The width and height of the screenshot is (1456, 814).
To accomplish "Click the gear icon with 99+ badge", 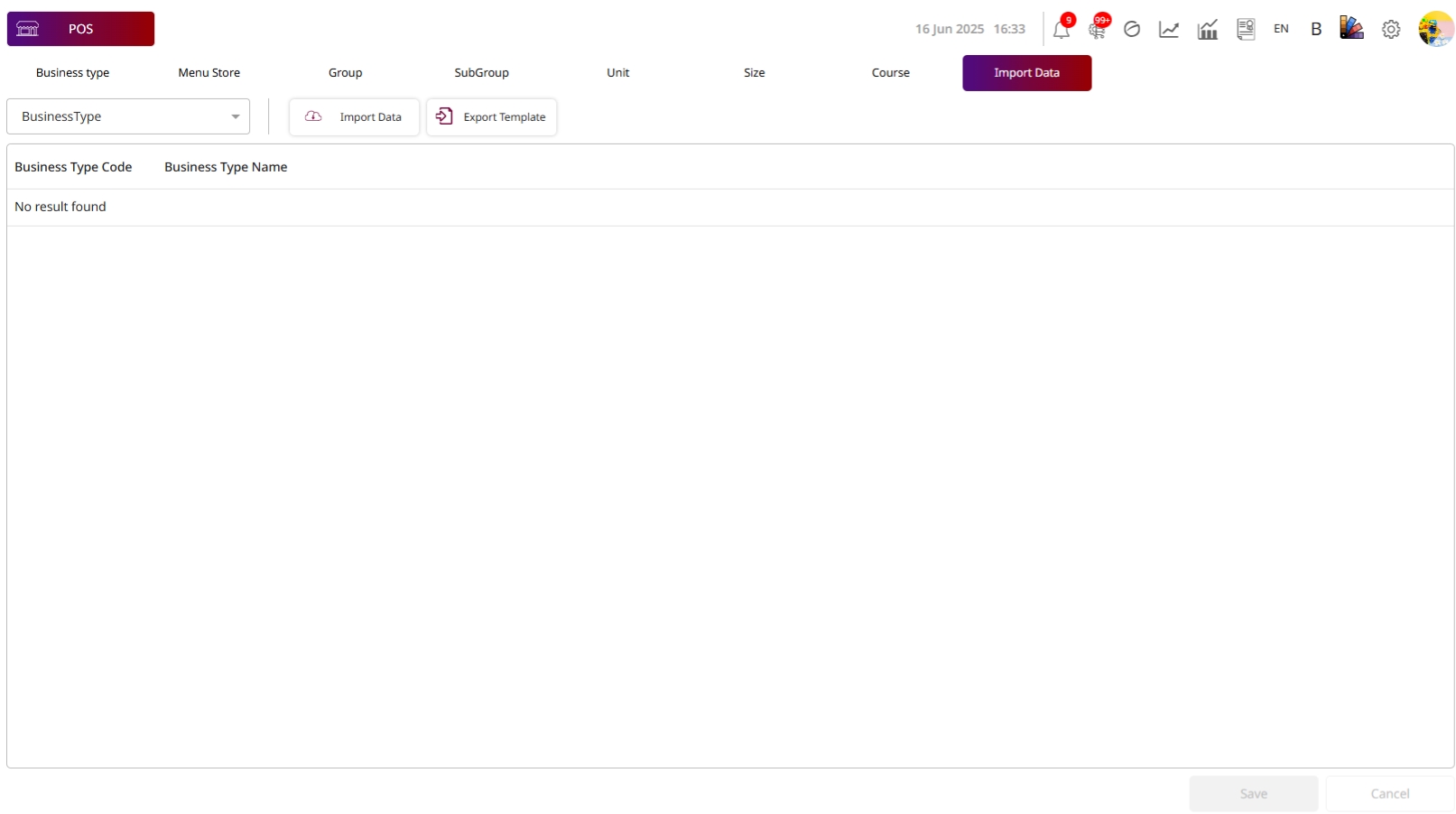I will (x=1097, y=30).
